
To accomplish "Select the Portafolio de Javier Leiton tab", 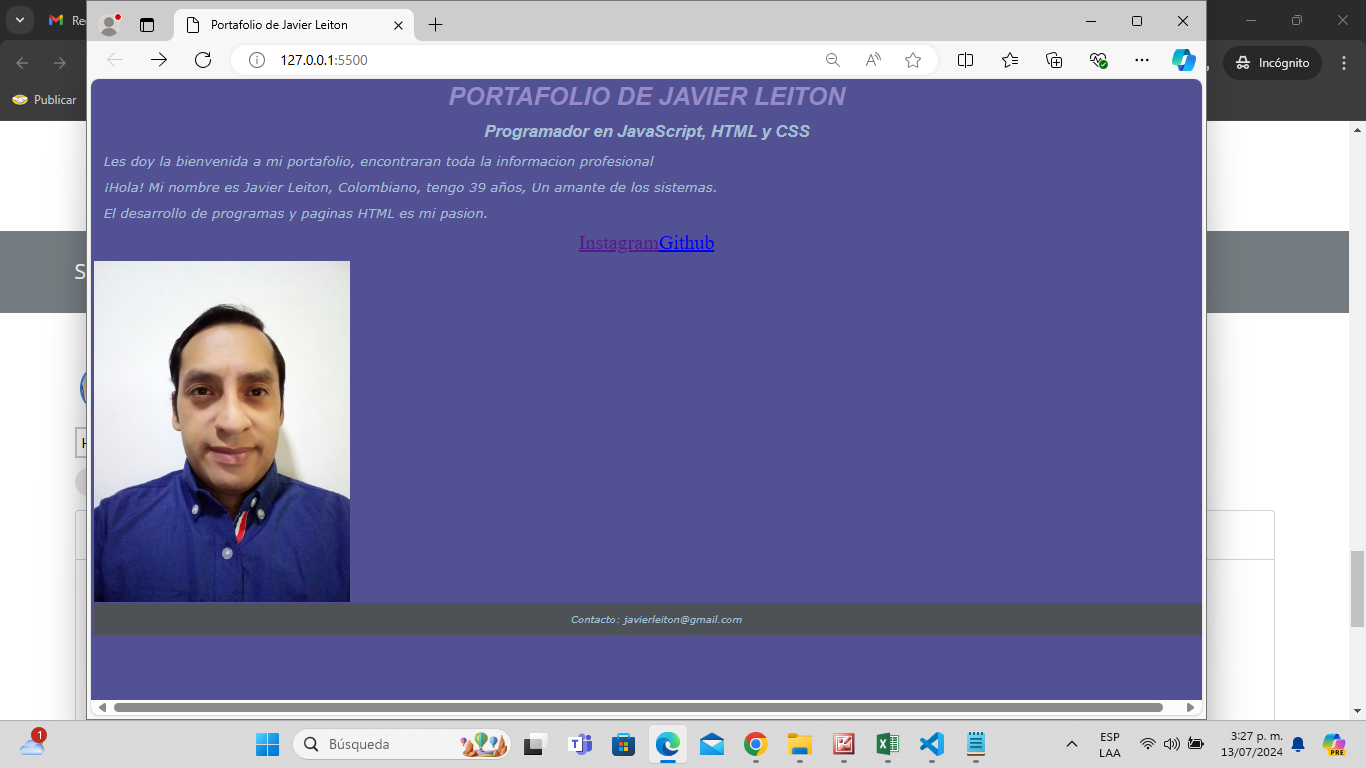I will [x=294, y=25].
